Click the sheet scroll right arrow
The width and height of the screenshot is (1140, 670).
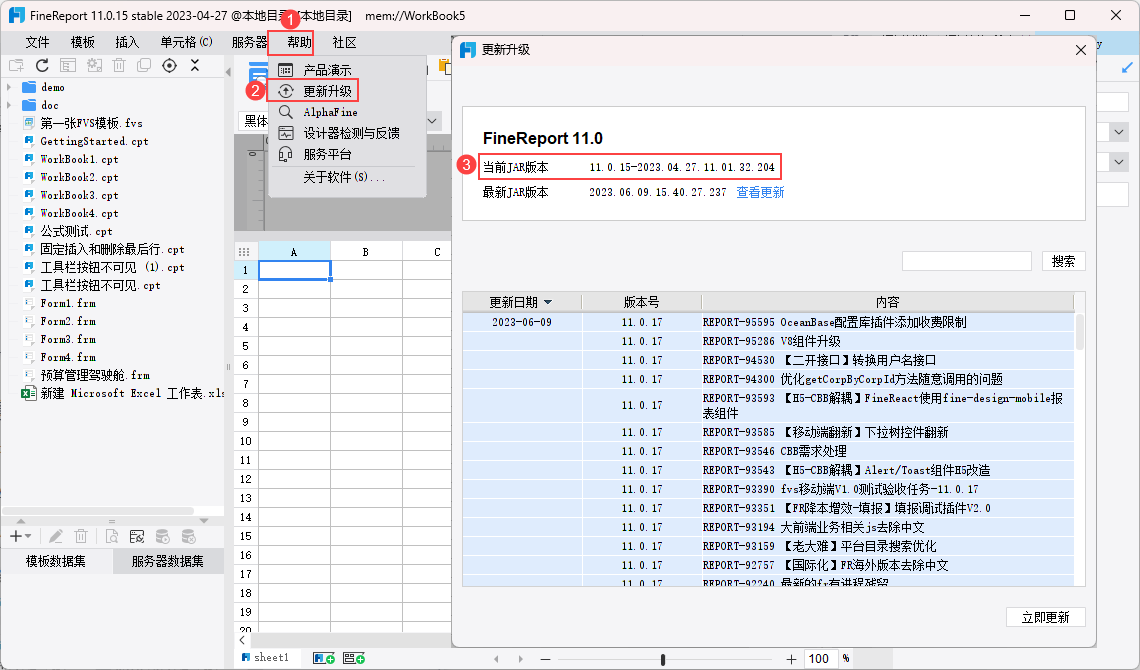[521, 659]
